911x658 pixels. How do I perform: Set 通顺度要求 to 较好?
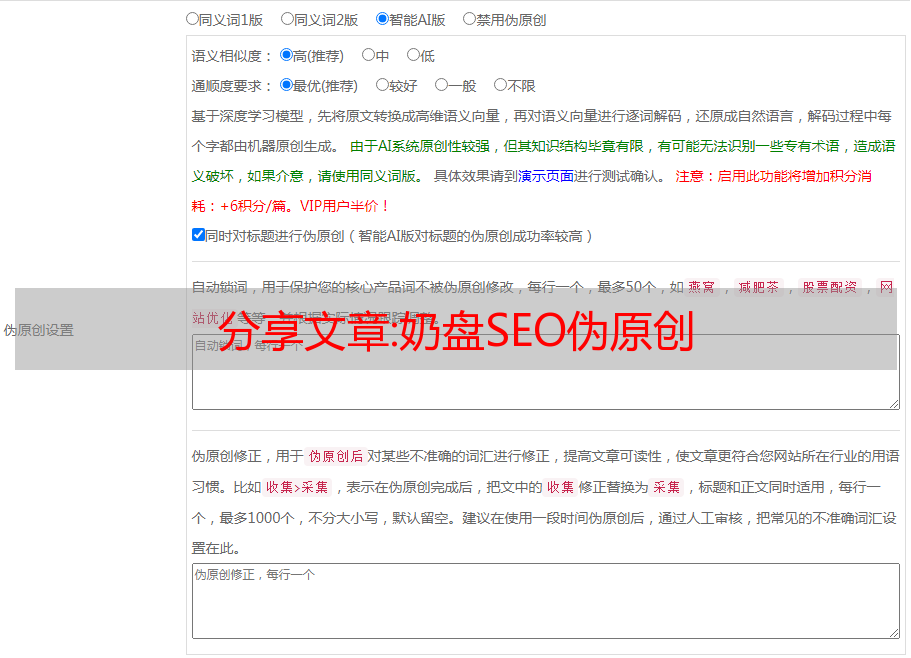click(x=382, y=85)
